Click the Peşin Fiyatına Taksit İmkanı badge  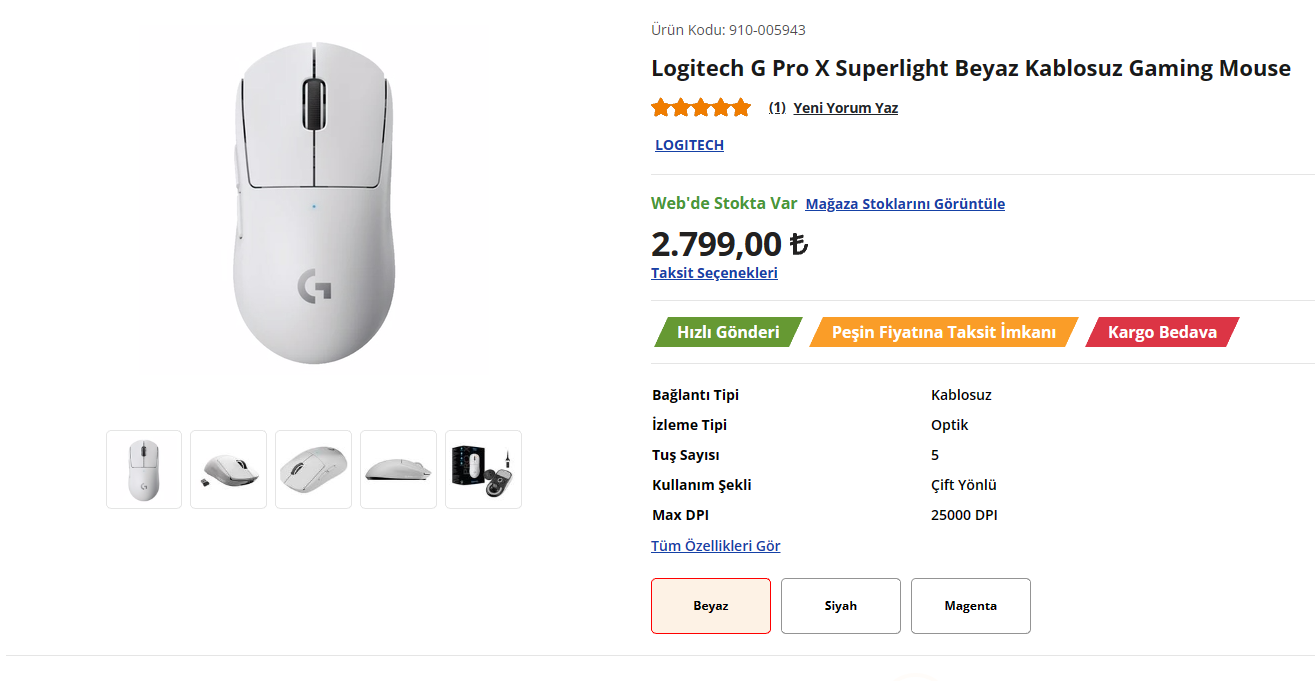click(943, 332)
